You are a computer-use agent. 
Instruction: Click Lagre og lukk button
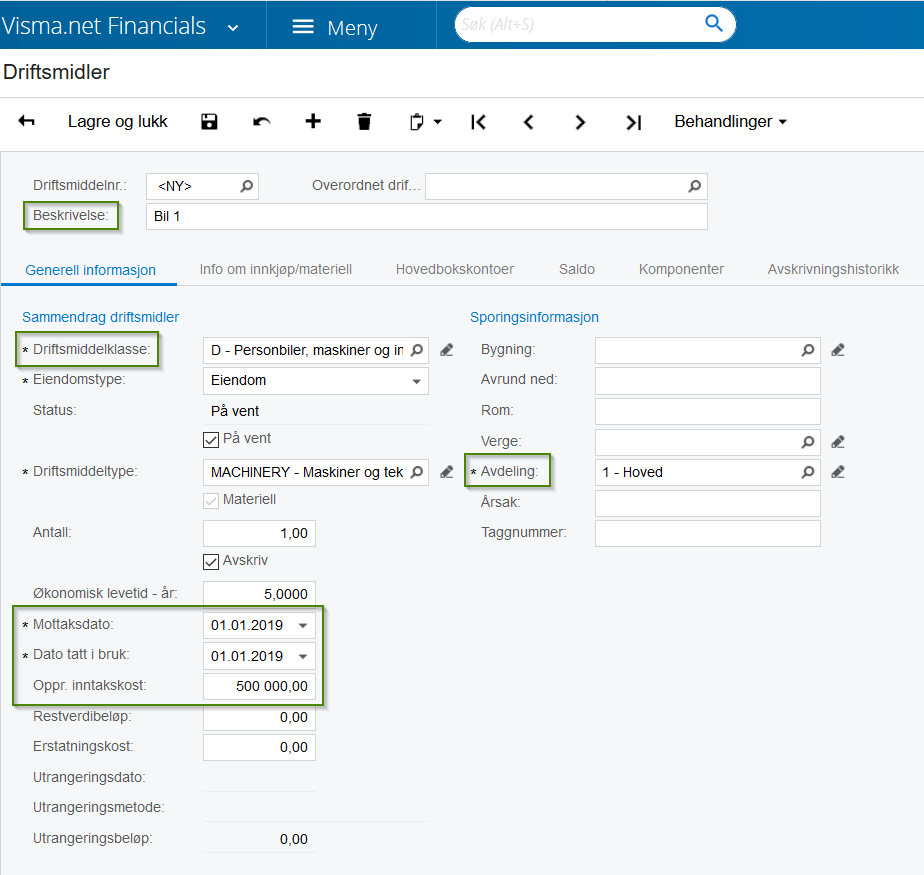coord(117,121)
